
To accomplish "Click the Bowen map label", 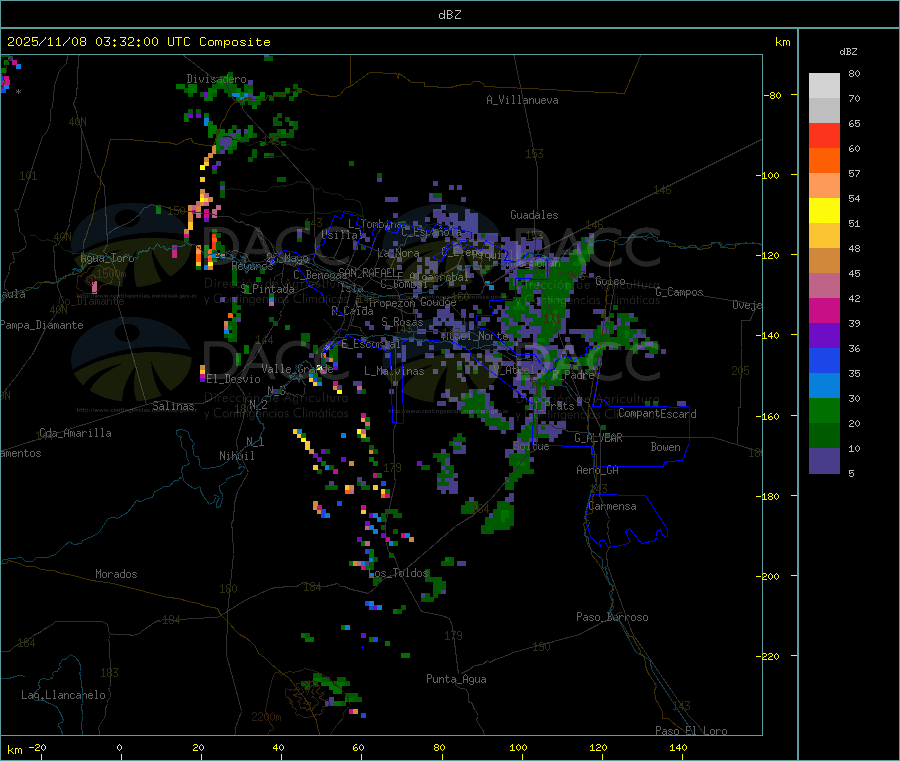I will tap(665, 447).
